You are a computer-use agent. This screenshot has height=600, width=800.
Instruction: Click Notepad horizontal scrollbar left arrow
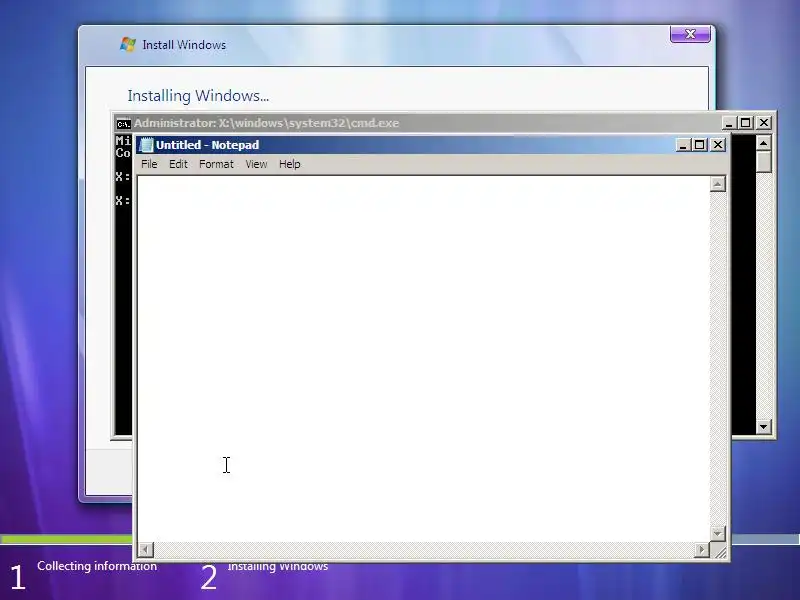pyautogui.click(x=146, y=550)
